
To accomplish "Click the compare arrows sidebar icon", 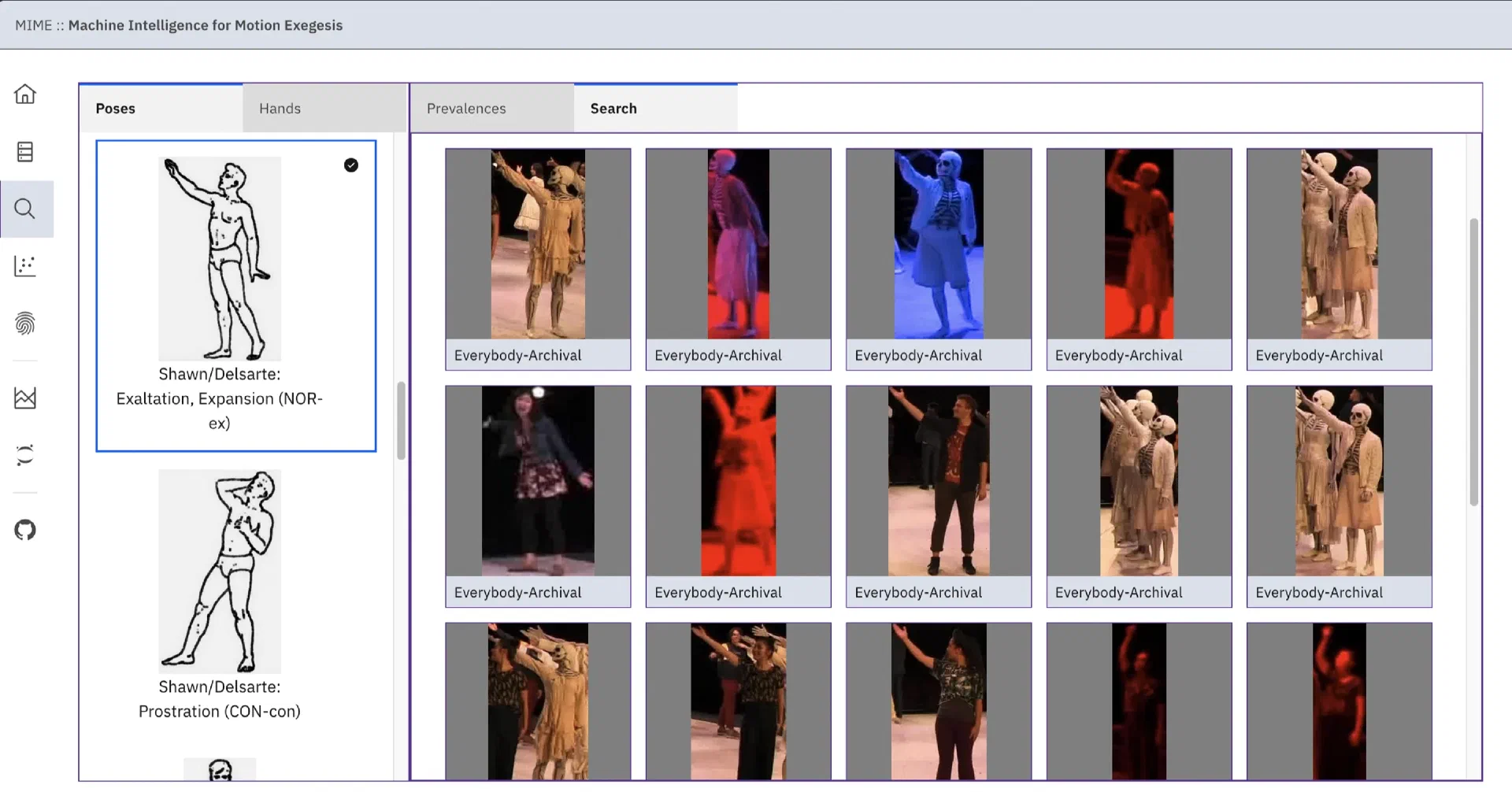I will [25, 455].
